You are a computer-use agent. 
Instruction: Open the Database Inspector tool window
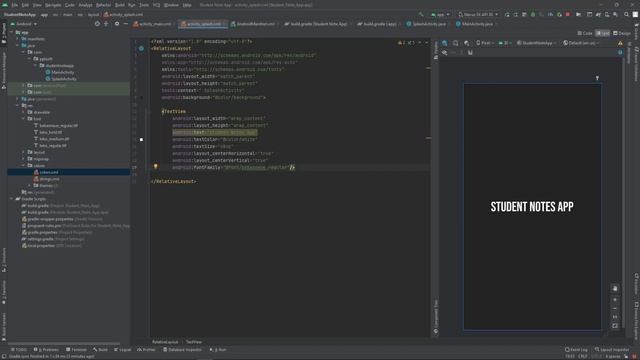coord(182,350)
